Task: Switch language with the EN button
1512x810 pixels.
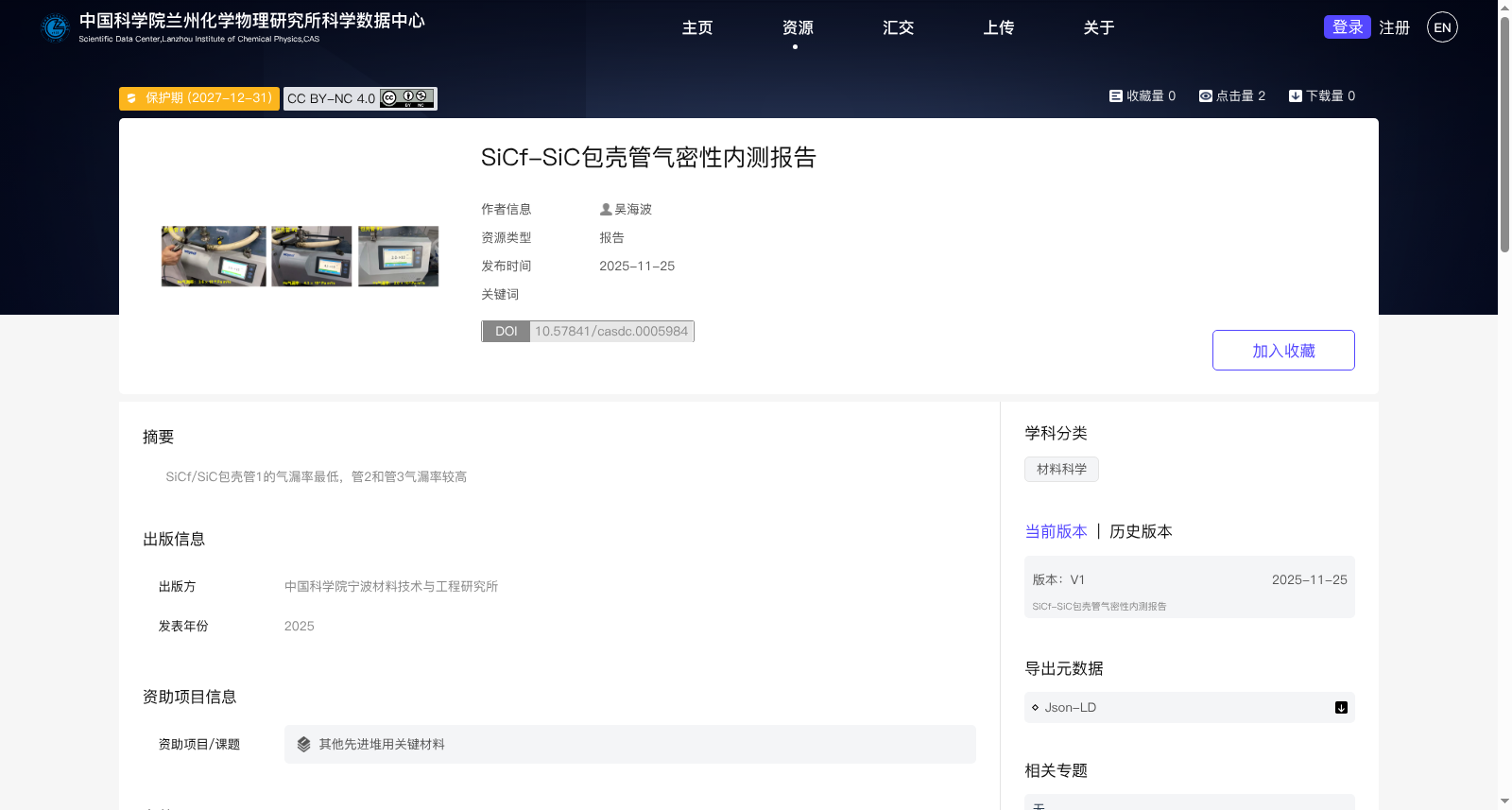Action: pos(1442,27)
